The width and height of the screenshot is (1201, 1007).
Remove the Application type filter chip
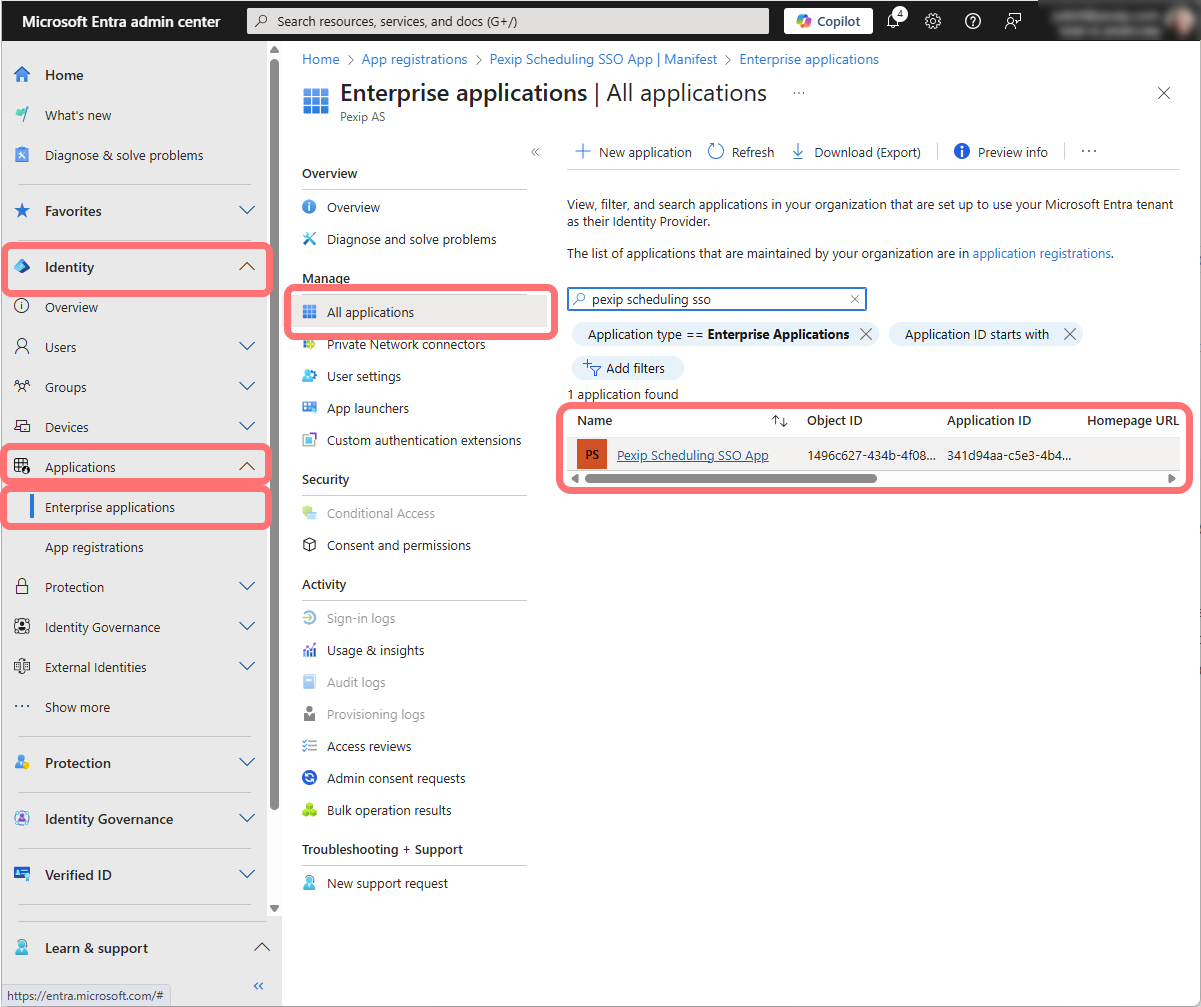(866, 335)
